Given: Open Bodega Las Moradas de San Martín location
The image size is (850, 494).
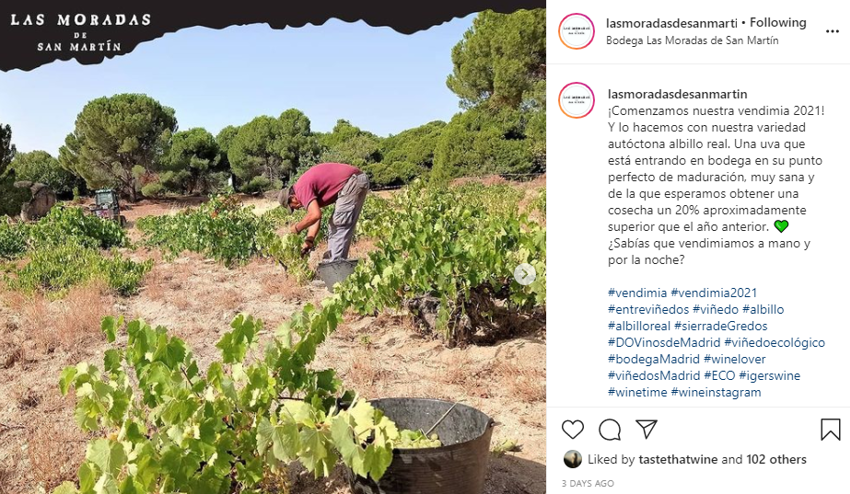Looking at the screenshot, I should coord(692,41).
